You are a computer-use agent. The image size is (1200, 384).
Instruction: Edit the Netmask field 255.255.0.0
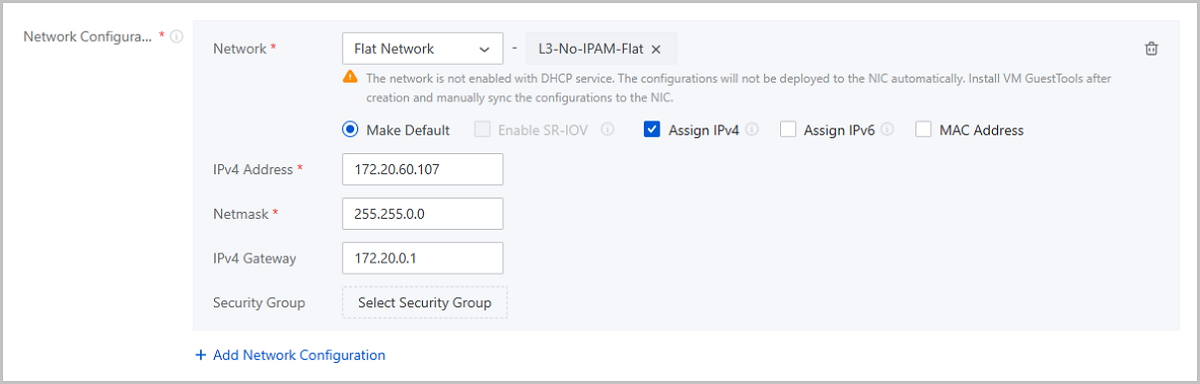coord(422,213)
